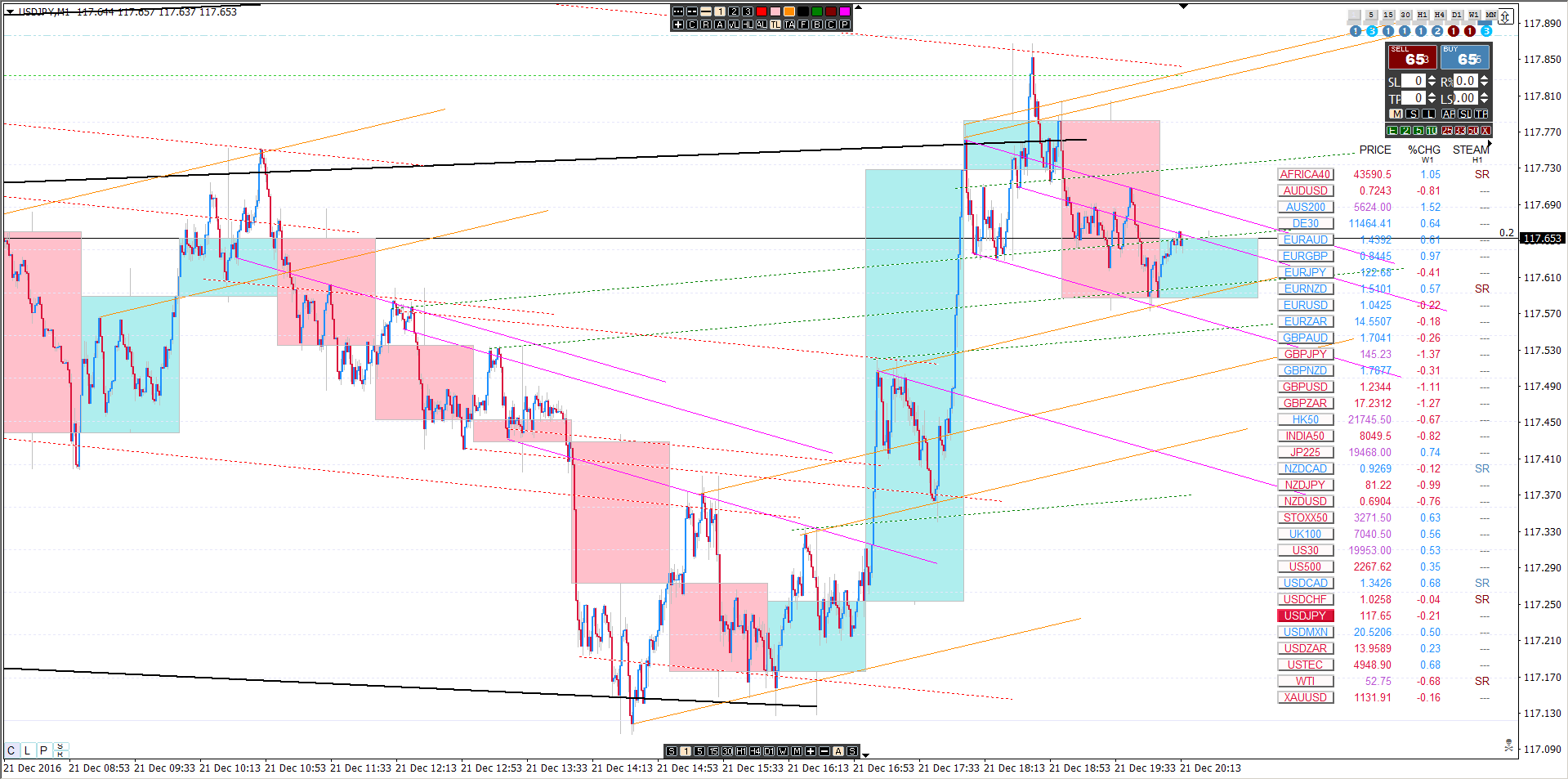The width and height of the screenshot is (1568, 779).
Task: Click the plus button in the drawing toolbar
Action: pos(678,25)
